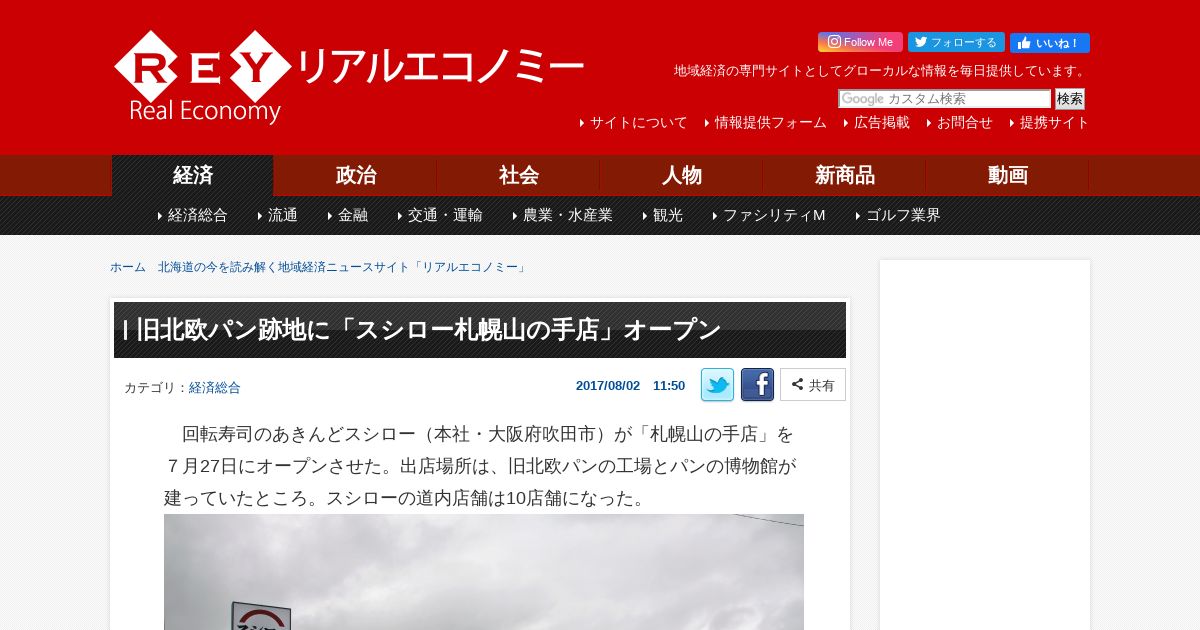The image size is (1200, 630).
Task: Select the 社会 main tab
Action: coord(519,175)
